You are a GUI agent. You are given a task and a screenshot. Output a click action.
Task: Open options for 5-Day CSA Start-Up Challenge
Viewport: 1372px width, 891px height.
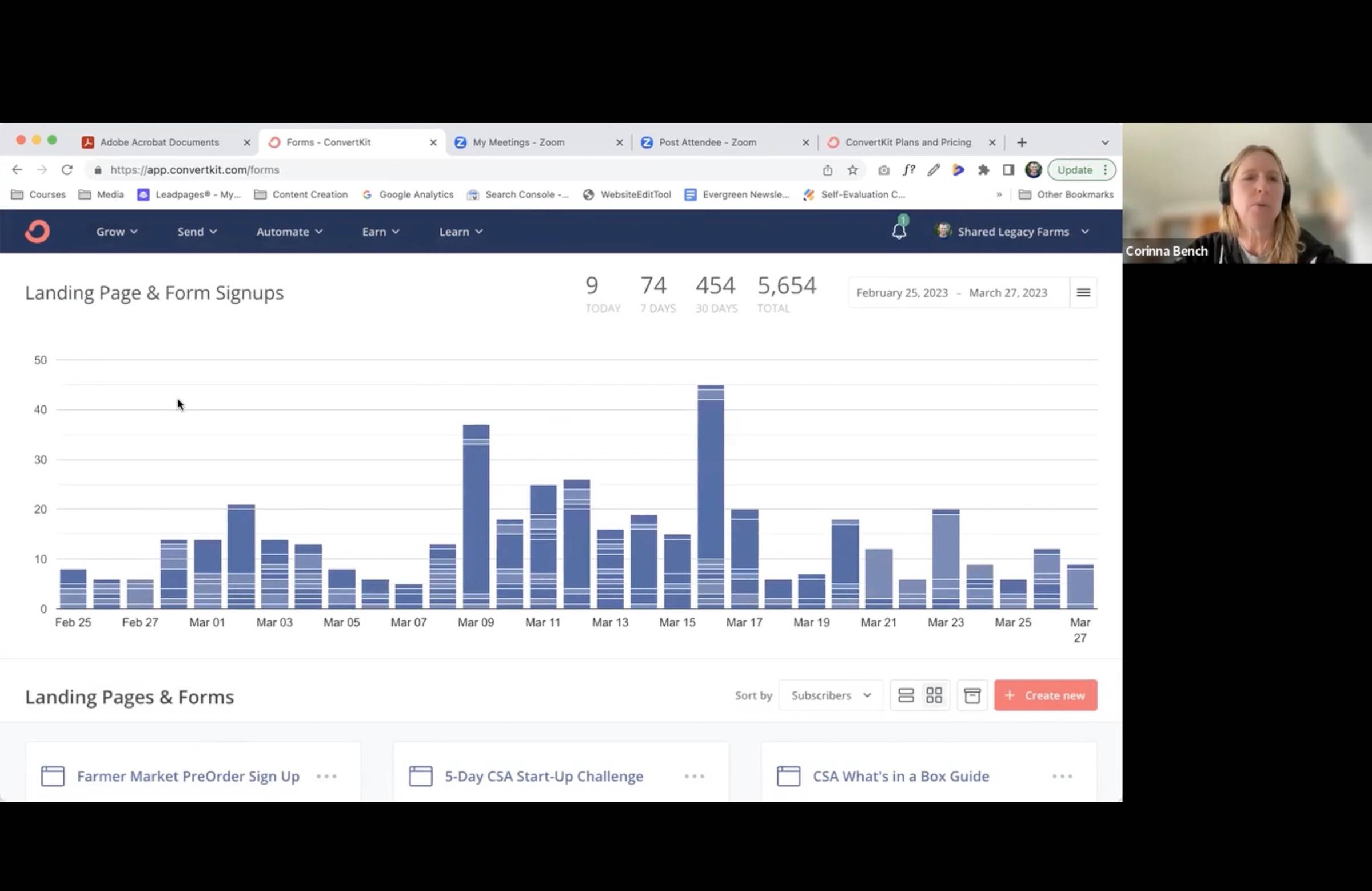[x=694, y=776]
